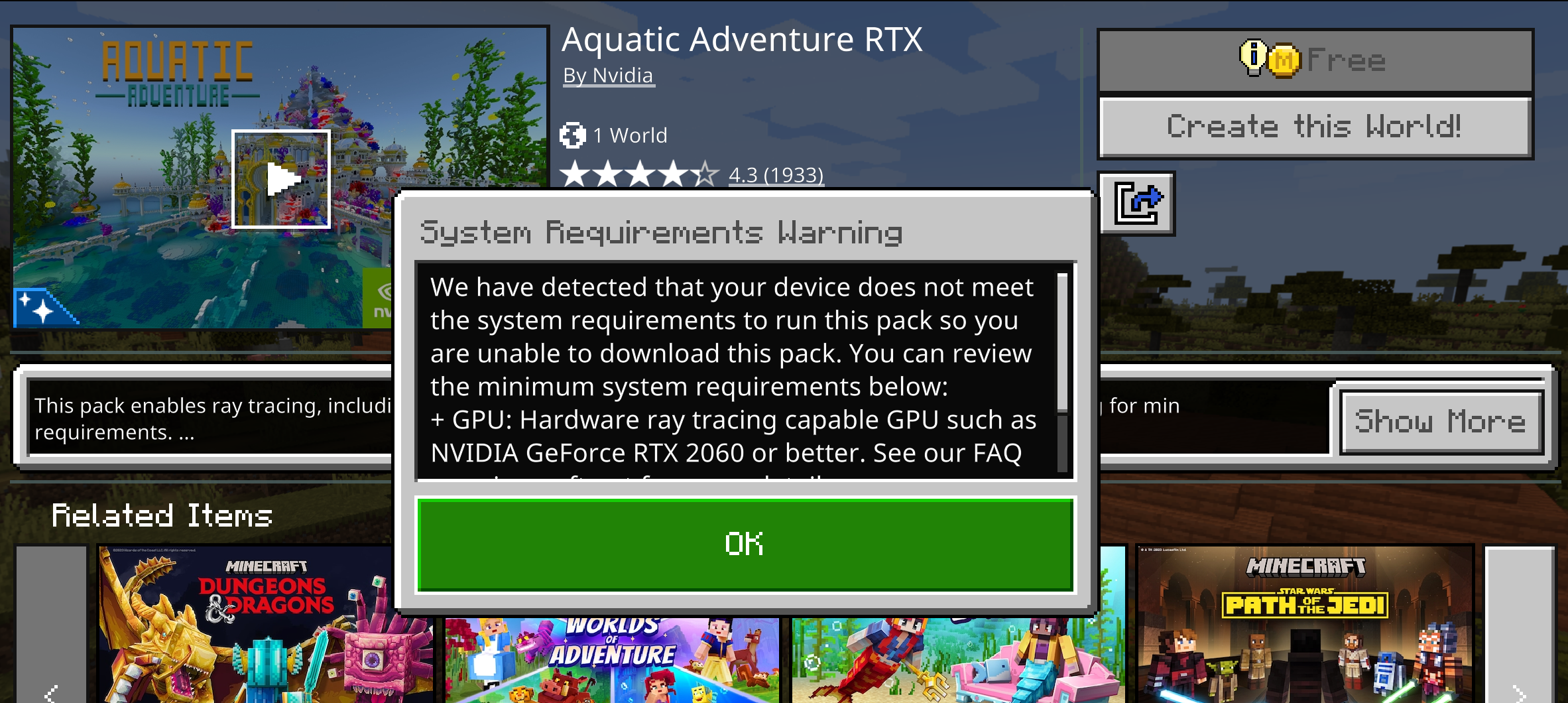Screen dimensions: 1568x703
Task: Click the world icon beside 1 World
Action: point(572,135)
